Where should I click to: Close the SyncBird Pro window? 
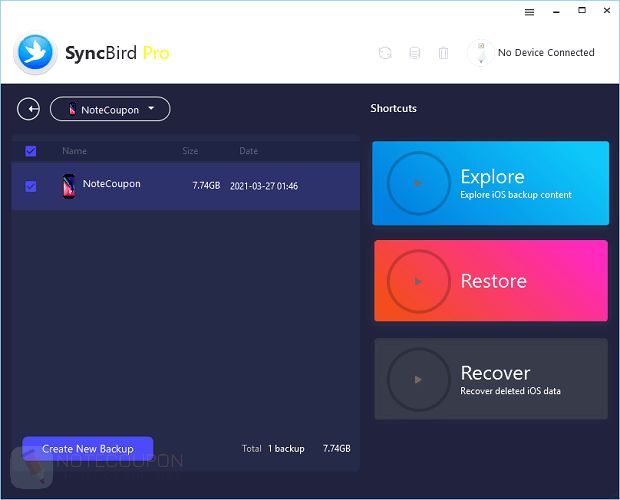click(x=607, y=11)
